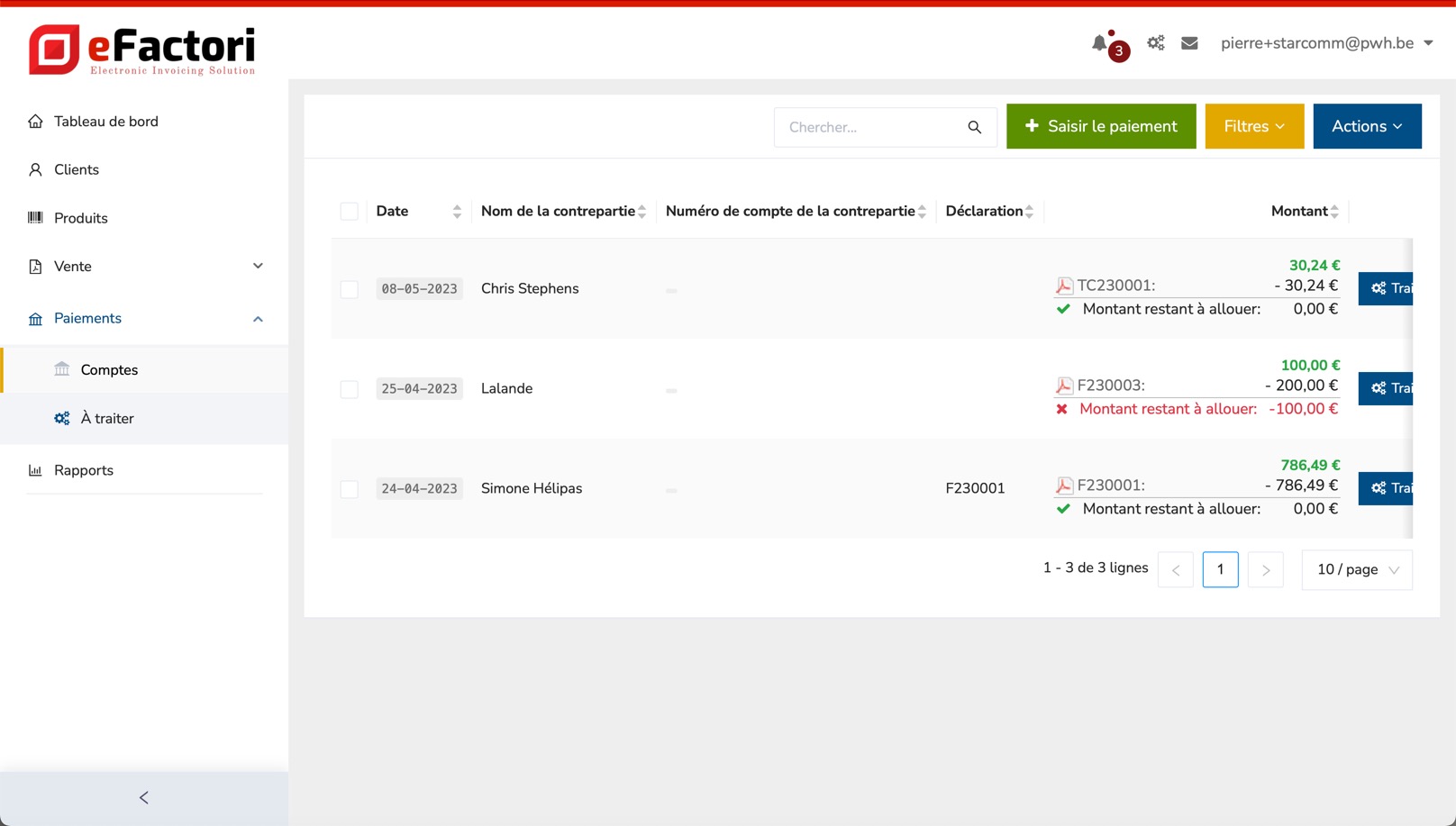Tick the checkbox for Chris Stephens row
The width and height of the screenshot is (1456, 826).
(x=350, y=289)
